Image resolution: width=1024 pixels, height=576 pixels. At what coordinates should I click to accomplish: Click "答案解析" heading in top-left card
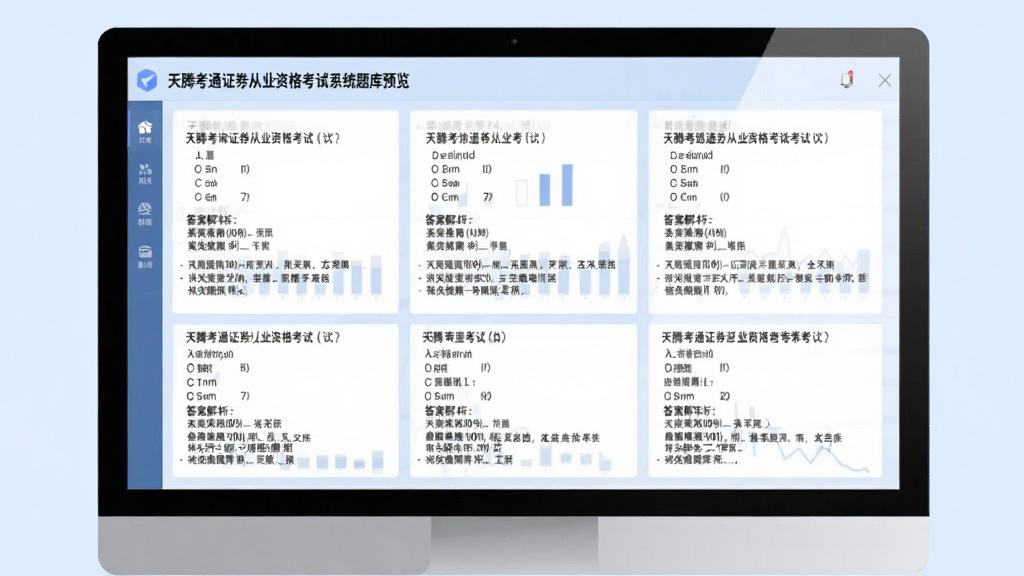tap(211, 219)
